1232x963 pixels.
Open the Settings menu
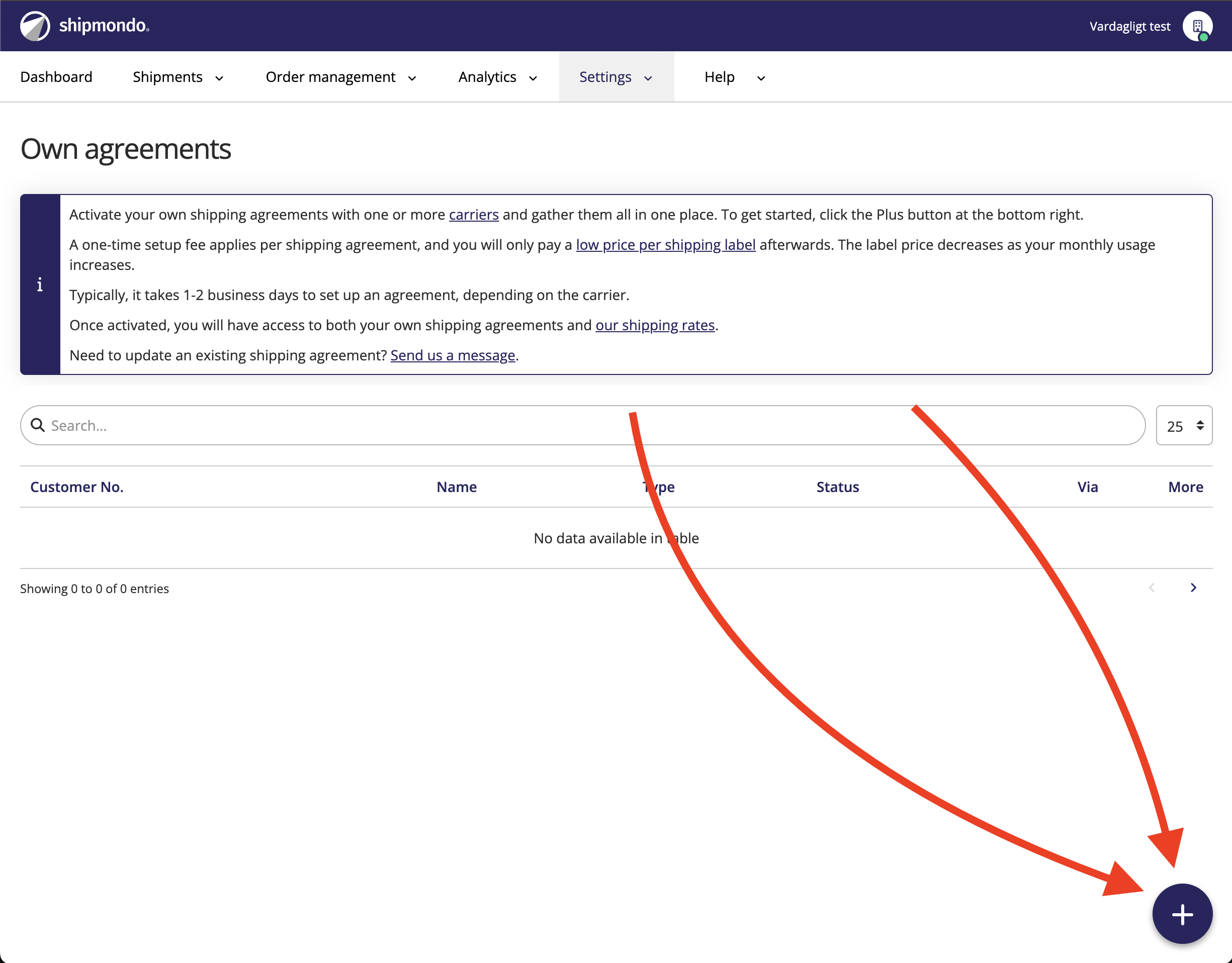pyautogui.click(x=615, y=77)
